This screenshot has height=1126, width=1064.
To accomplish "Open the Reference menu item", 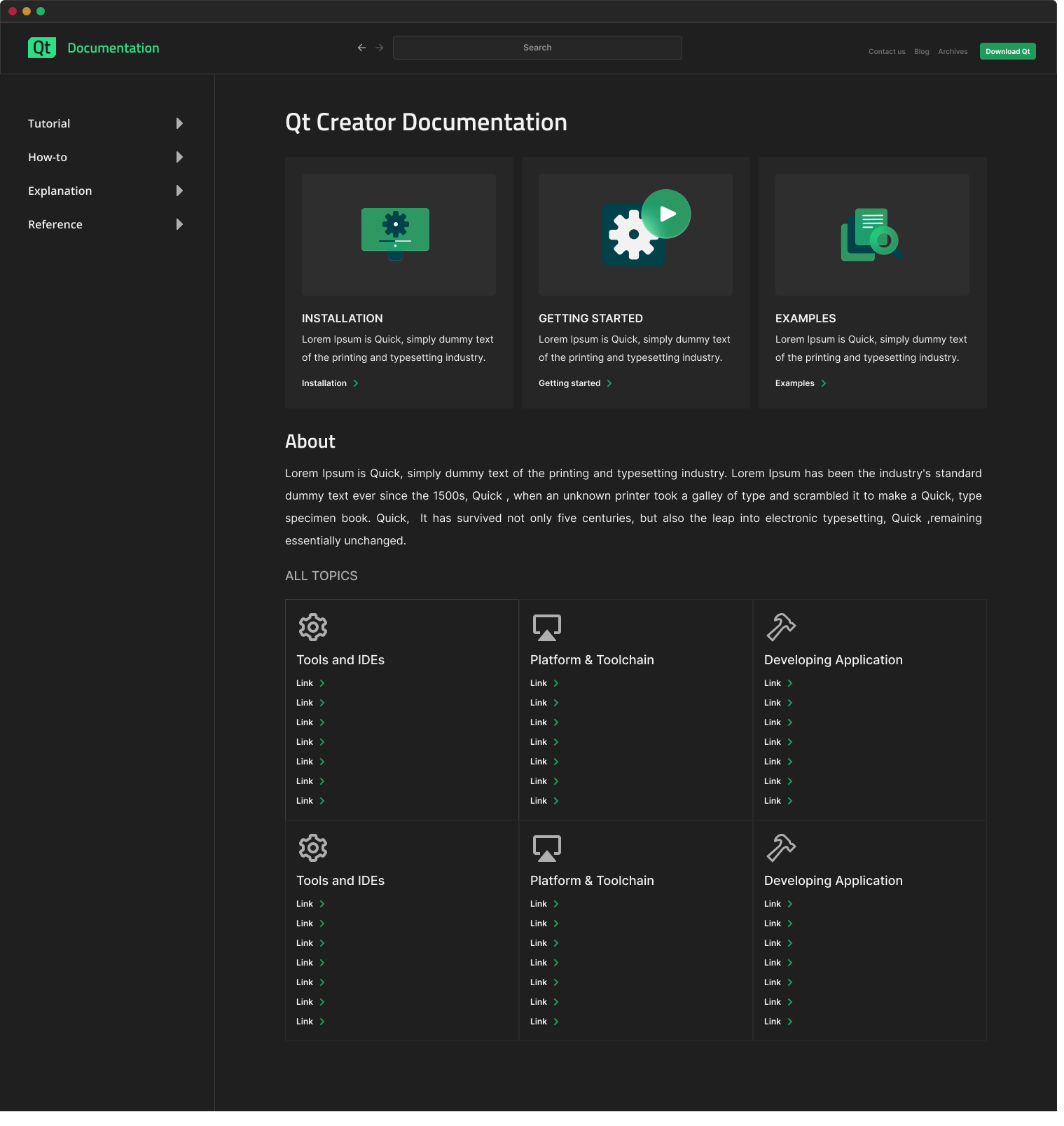I will coord(55,224).
